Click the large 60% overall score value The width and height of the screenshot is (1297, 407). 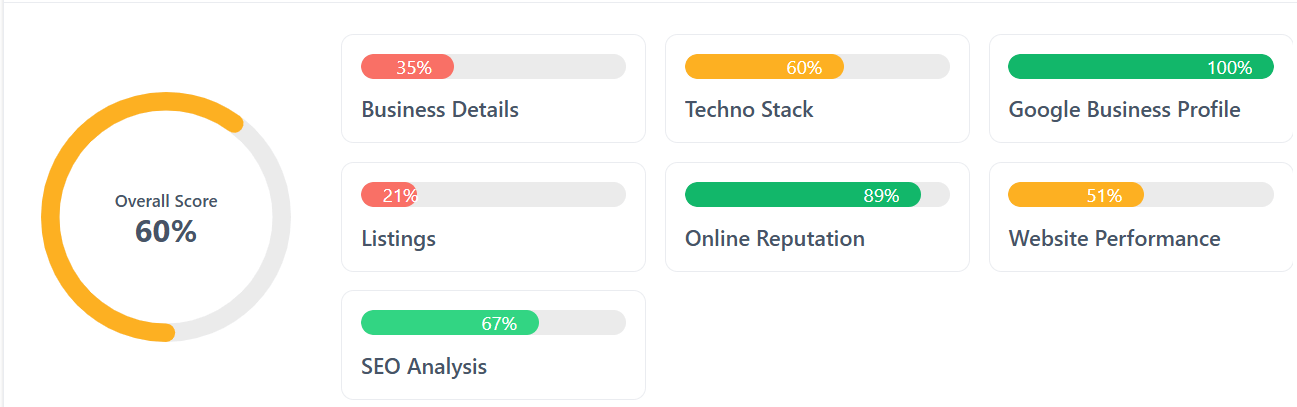click(x=166, y=232)
